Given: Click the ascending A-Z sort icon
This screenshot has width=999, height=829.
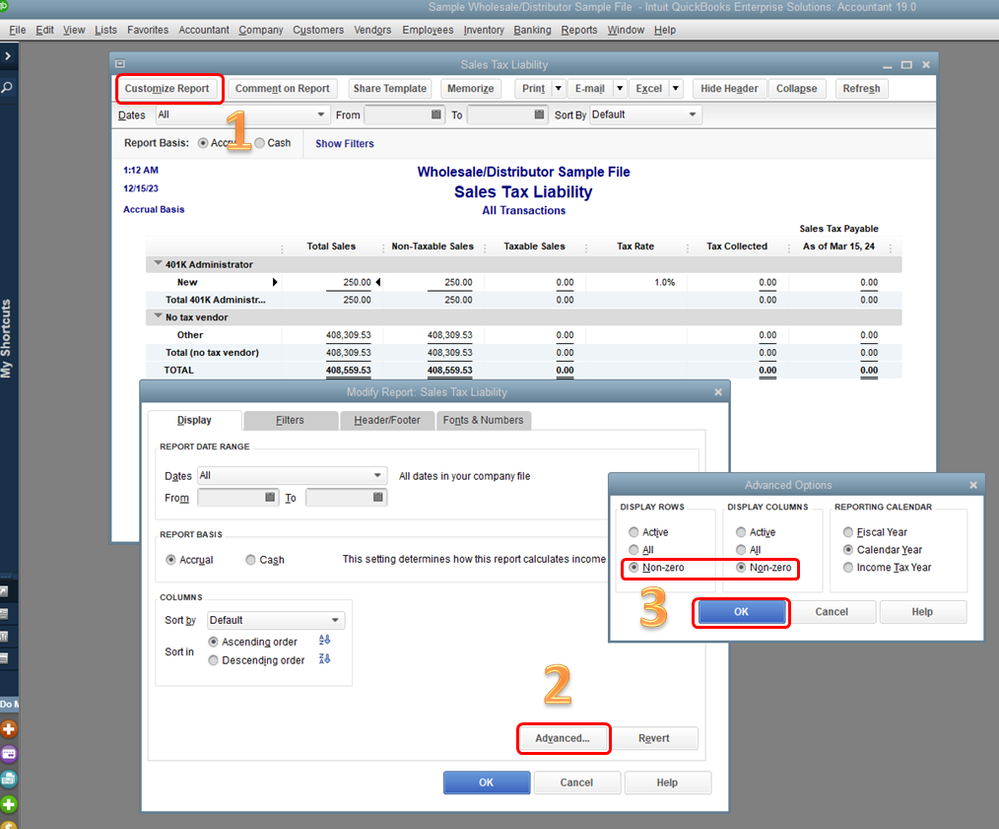Looking at the screenshot, I should click(x=324, y=640).
